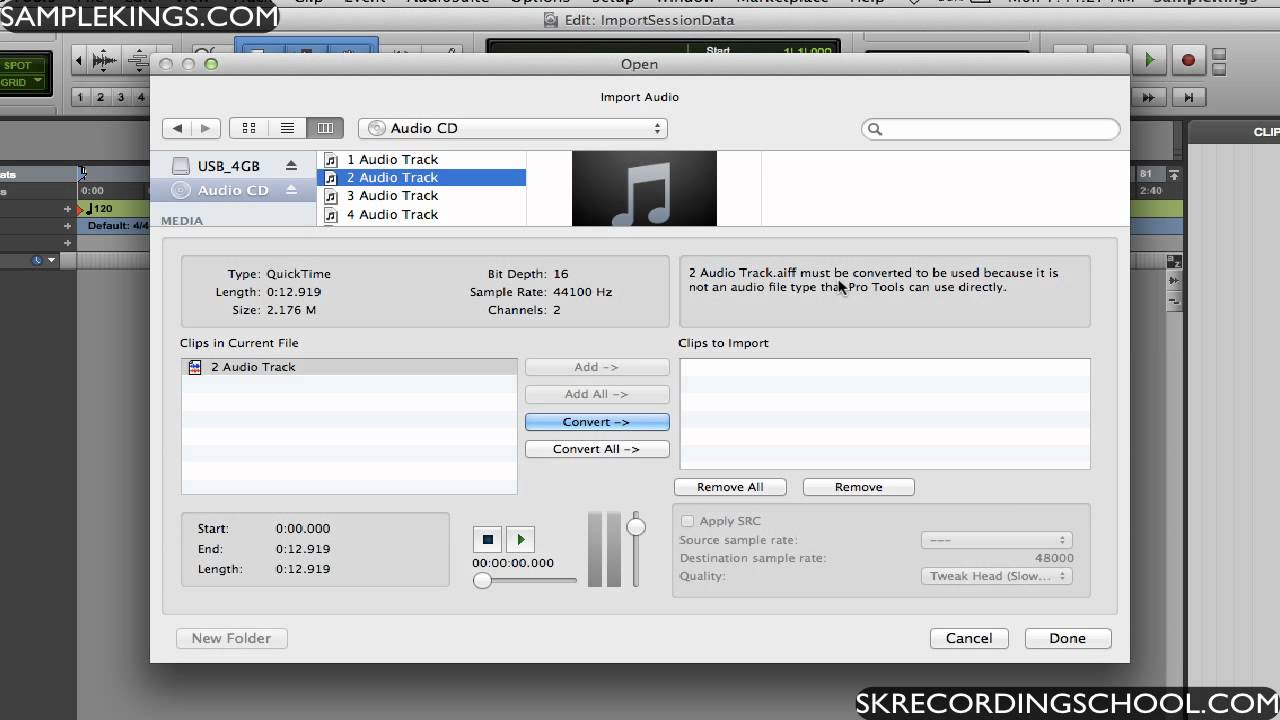Open the Audio CD location dropdown
Image resolution: width=1280 pixels, height=720 pixels.
[x=513, y=128]
